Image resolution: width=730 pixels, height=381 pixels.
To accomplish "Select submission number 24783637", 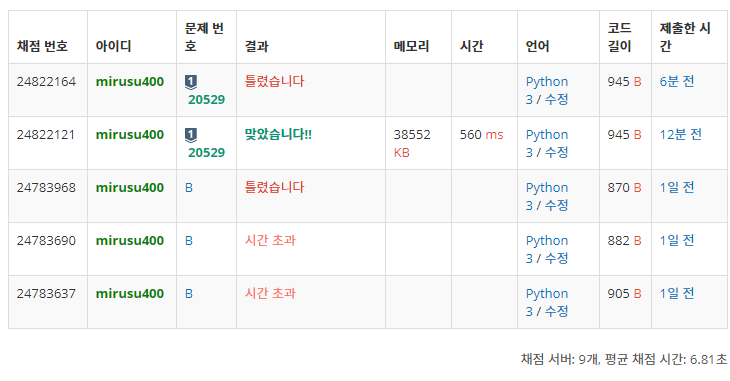I will click(x=46, y=294).
